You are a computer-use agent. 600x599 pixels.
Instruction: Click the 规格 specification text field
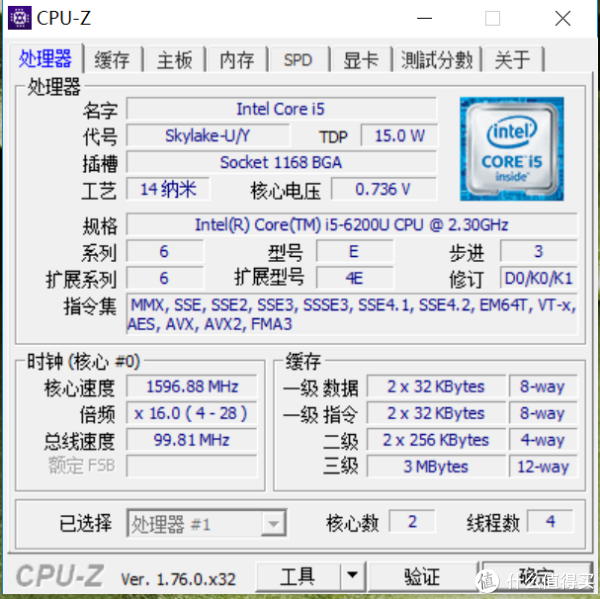(x=351, y=225)
